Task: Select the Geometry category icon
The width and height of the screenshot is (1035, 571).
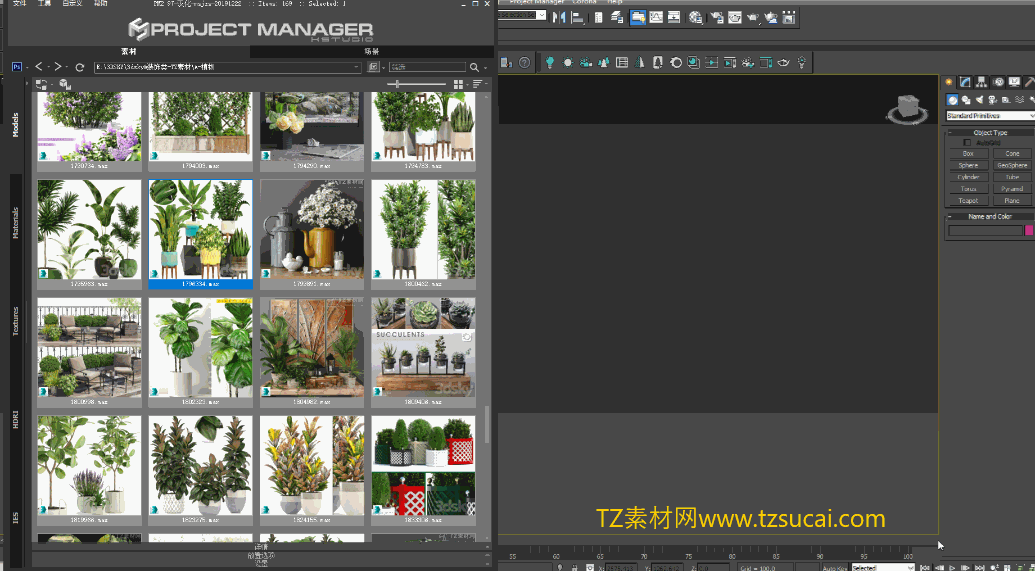Action: [x=952, y=100]
